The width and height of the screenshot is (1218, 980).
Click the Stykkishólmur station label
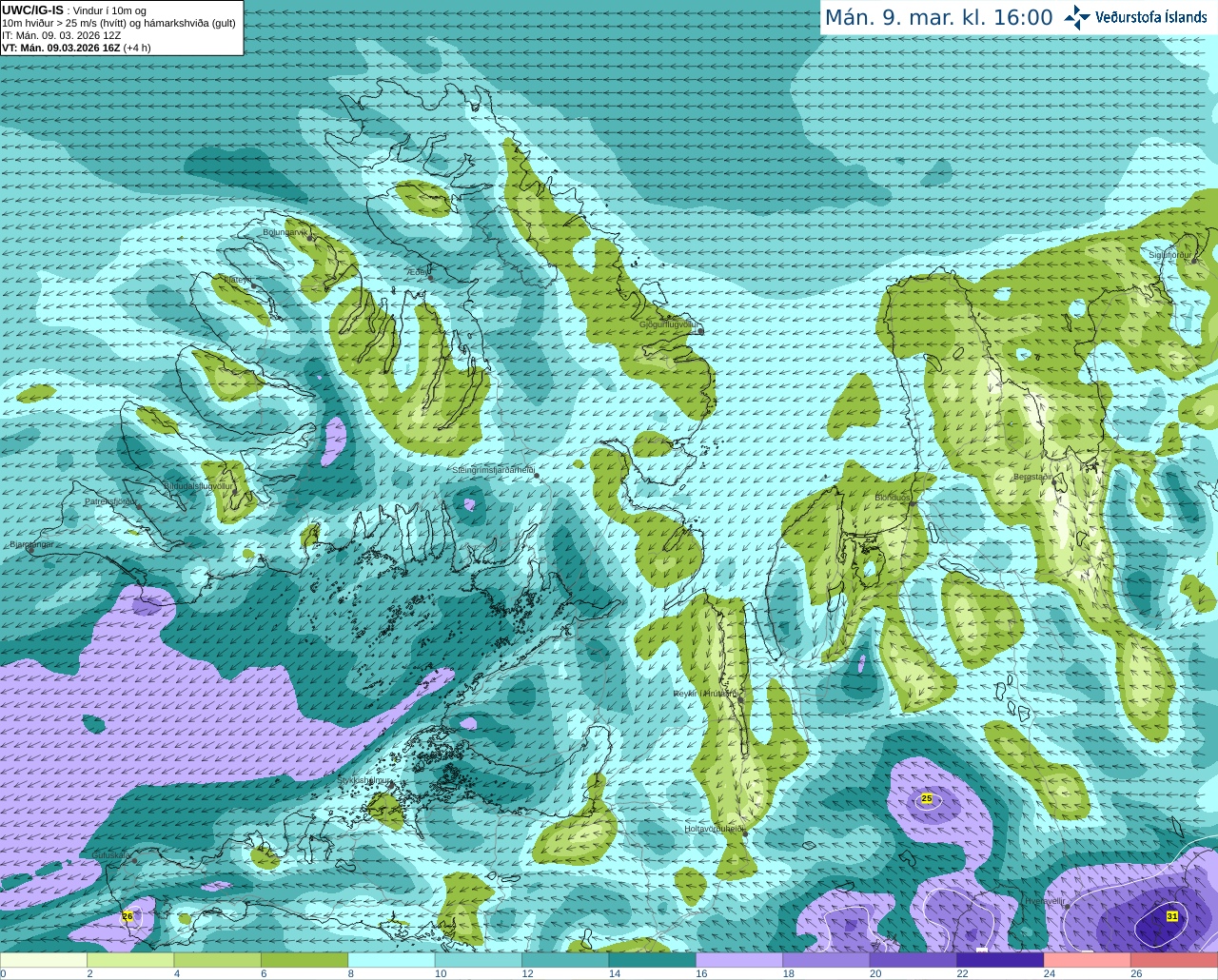tap(363, 780)
